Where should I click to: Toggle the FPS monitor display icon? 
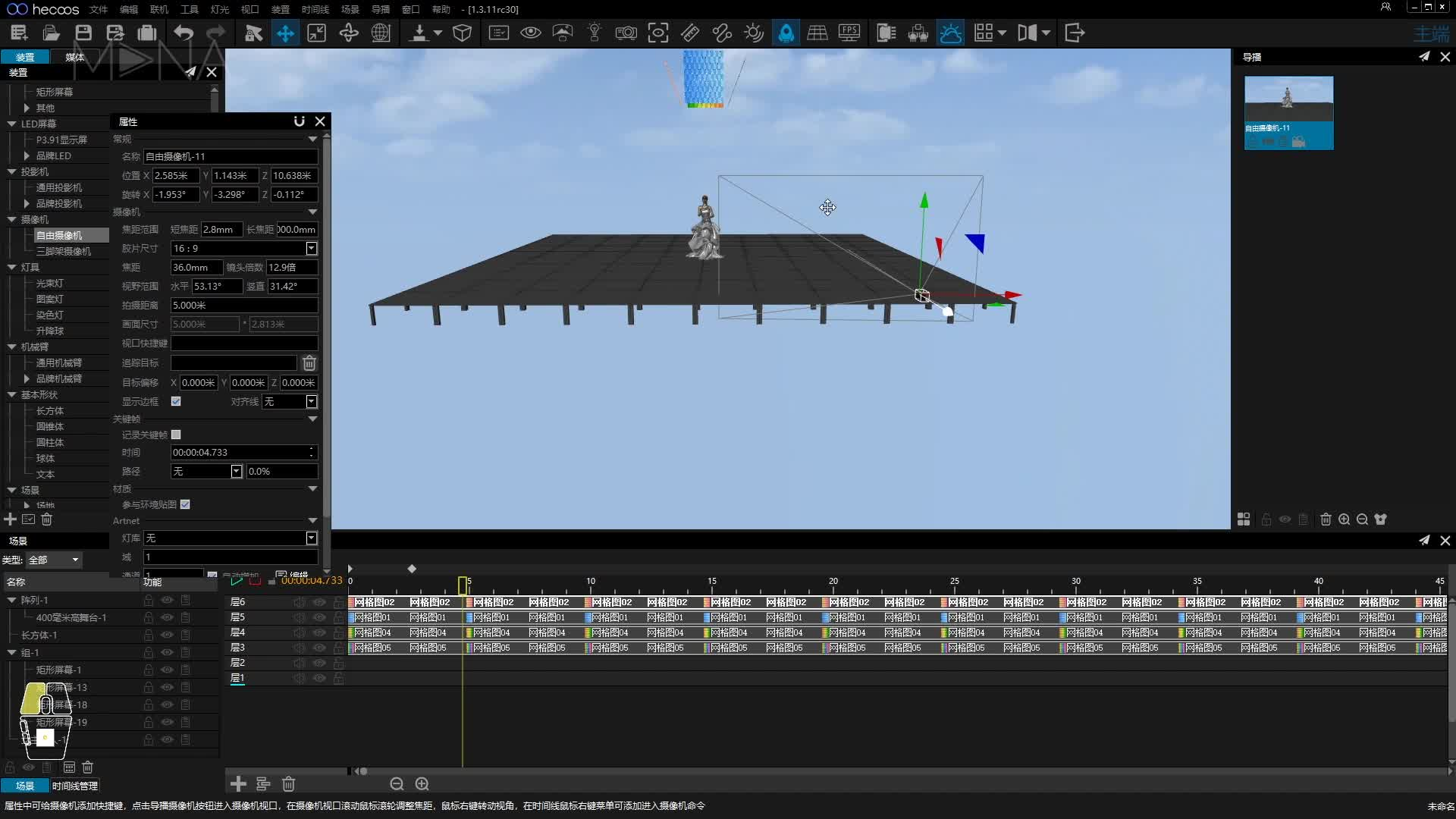pos(849,33)
